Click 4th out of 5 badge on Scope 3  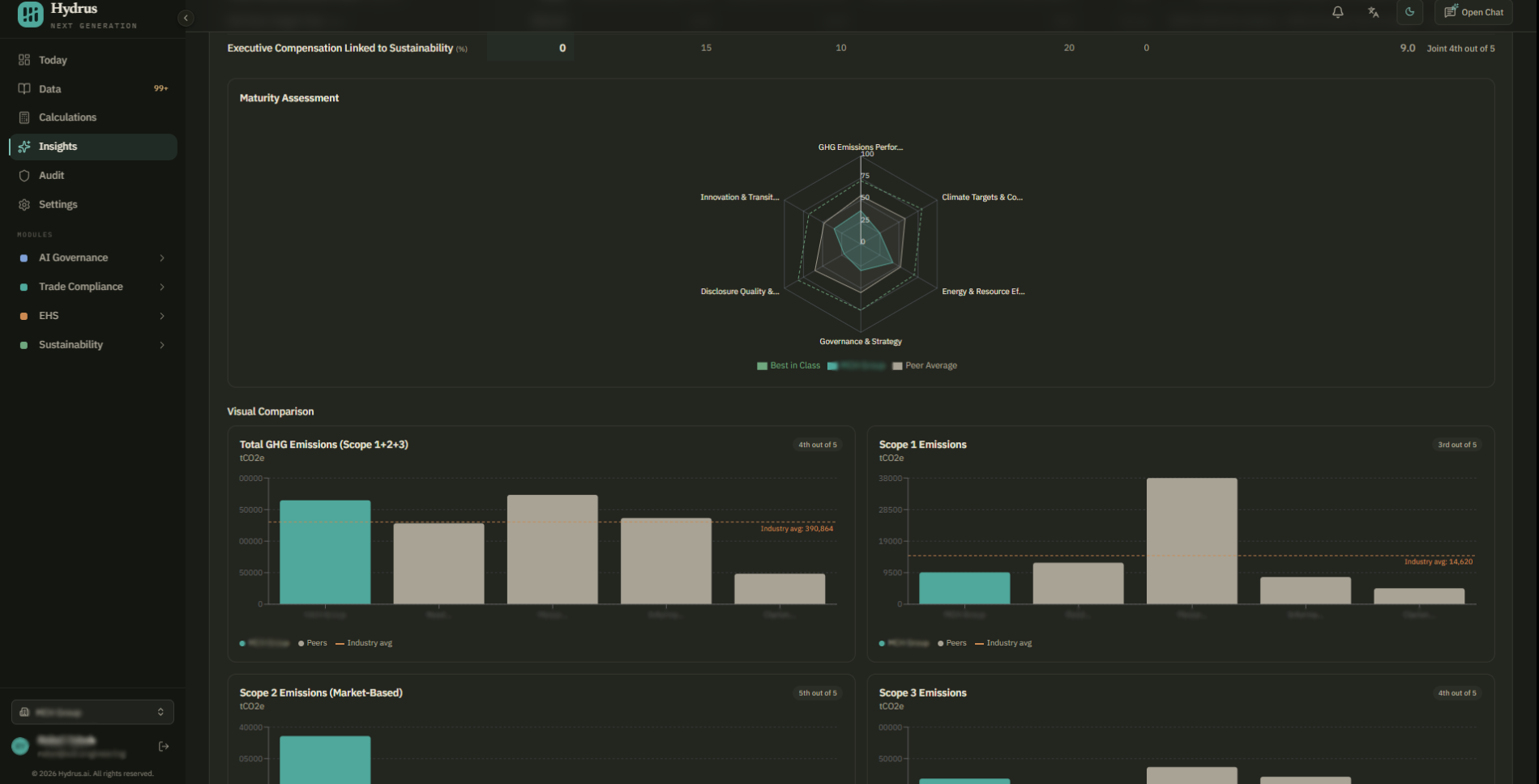click(1456, 693)
